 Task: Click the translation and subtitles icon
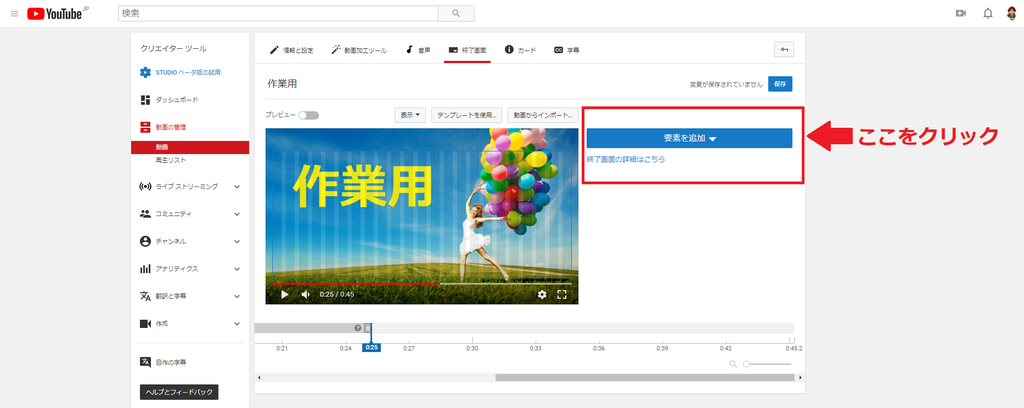tap(146, 296)
